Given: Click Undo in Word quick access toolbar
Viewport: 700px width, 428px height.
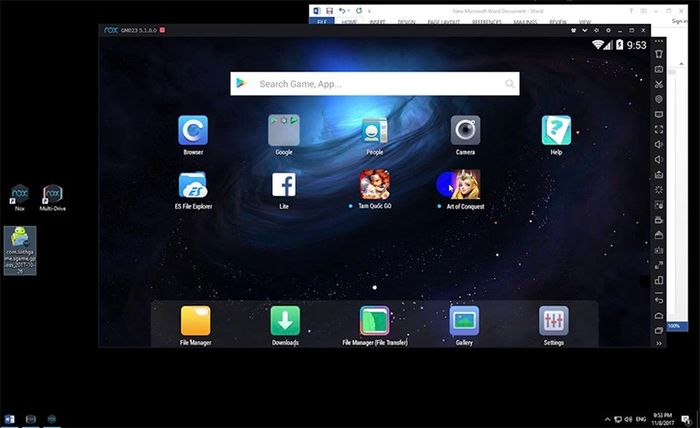Looking at the screenshot, I should (x=342, y=10).
